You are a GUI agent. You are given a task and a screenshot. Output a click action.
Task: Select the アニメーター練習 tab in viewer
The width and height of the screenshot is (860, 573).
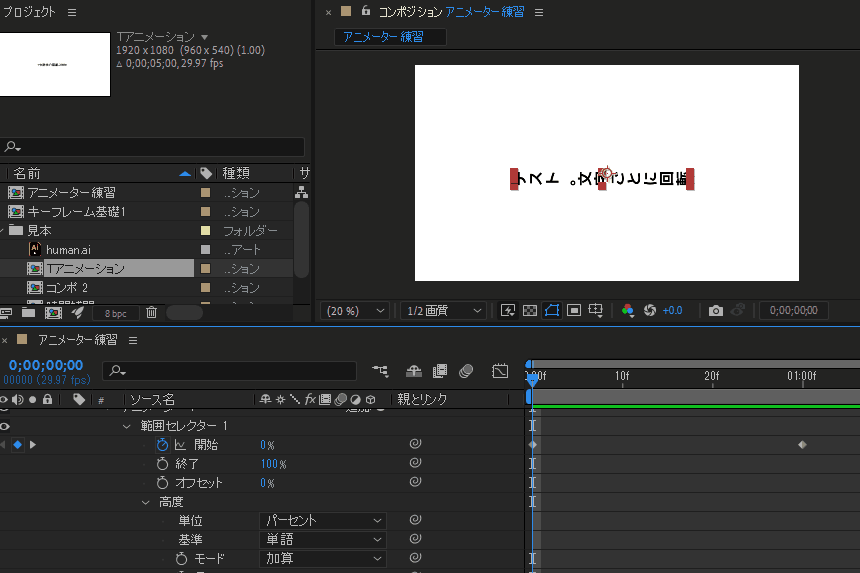tap(389, 37)
